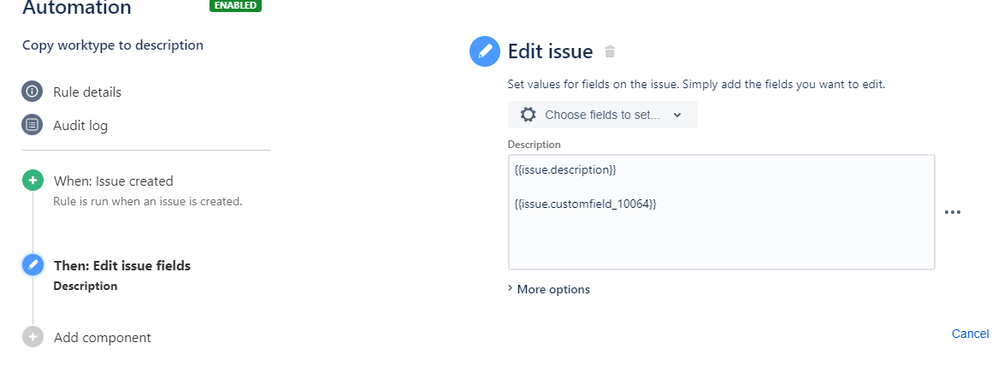Open the three-dots menu beside Description

click(952, 213)
